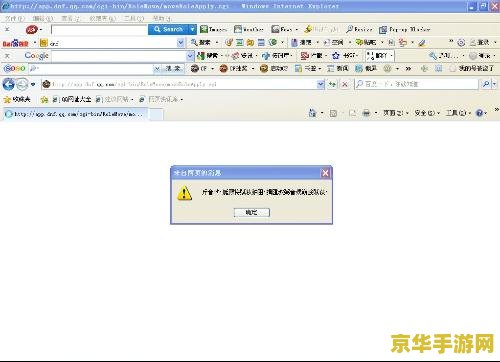This screenshot has height=362, width=500.
Task: Click the add-to-favorites star icon
Action: point(44,99)
